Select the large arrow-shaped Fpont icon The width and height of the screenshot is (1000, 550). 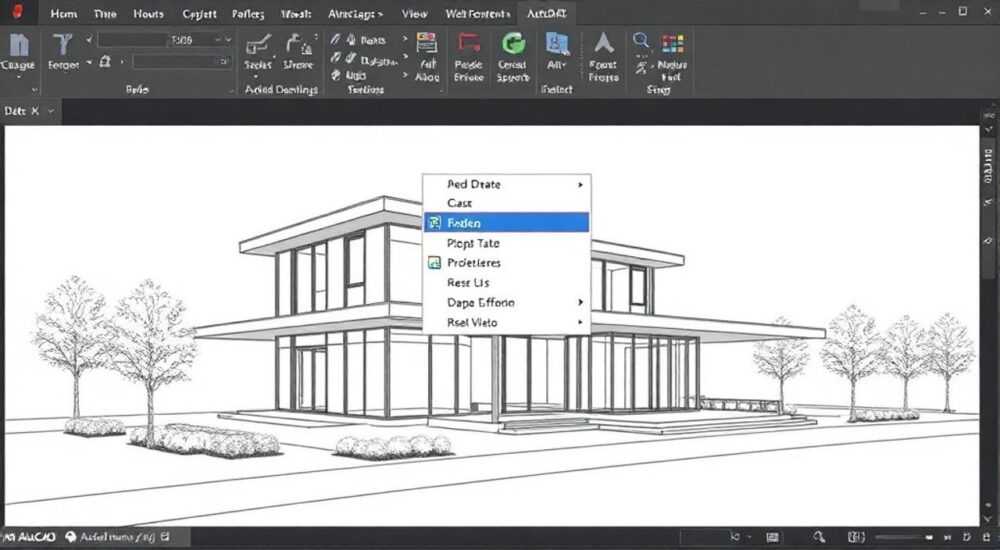pos(603,43)
